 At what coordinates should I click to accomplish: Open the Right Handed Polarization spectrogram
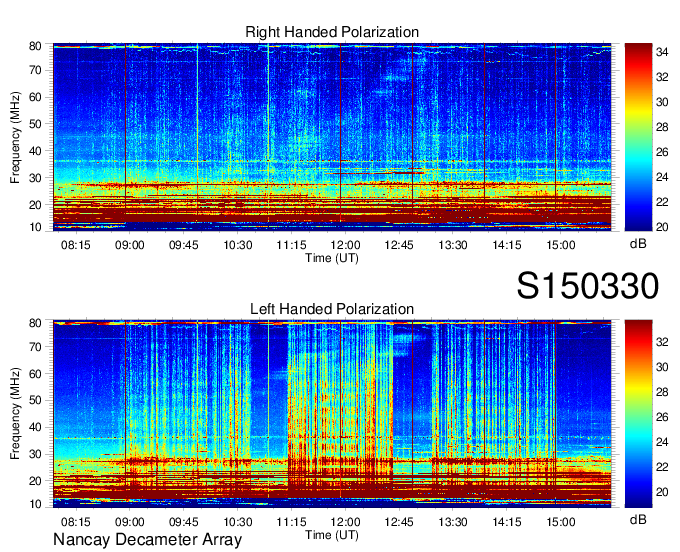[x=332, y=137]
